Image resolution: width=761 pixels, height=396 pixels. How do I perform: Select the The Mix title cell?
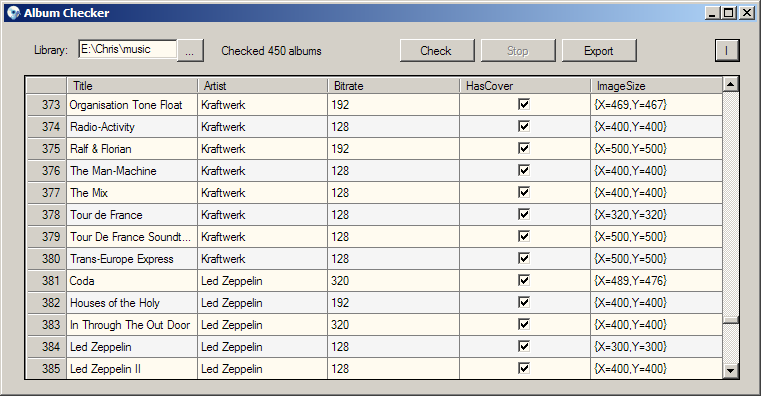point(132,193)
